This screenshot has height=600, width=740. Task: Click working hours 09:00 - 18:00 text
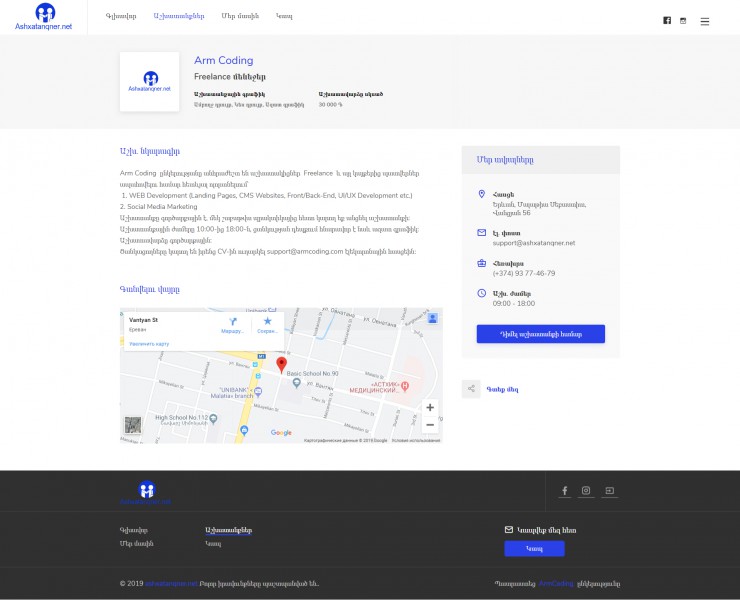[513, 304]
